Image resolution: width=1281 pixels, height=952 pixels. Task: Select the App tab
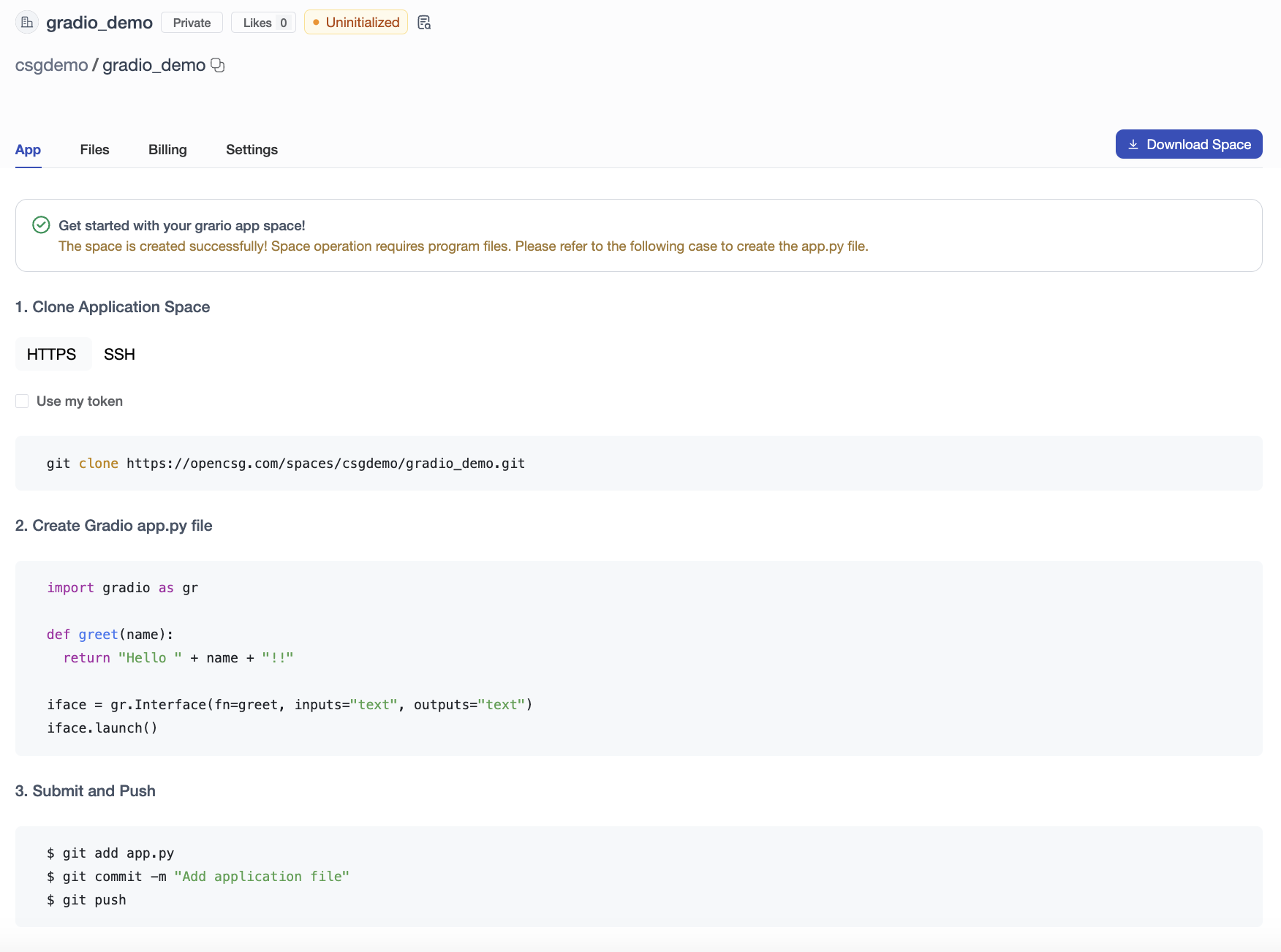28,150
